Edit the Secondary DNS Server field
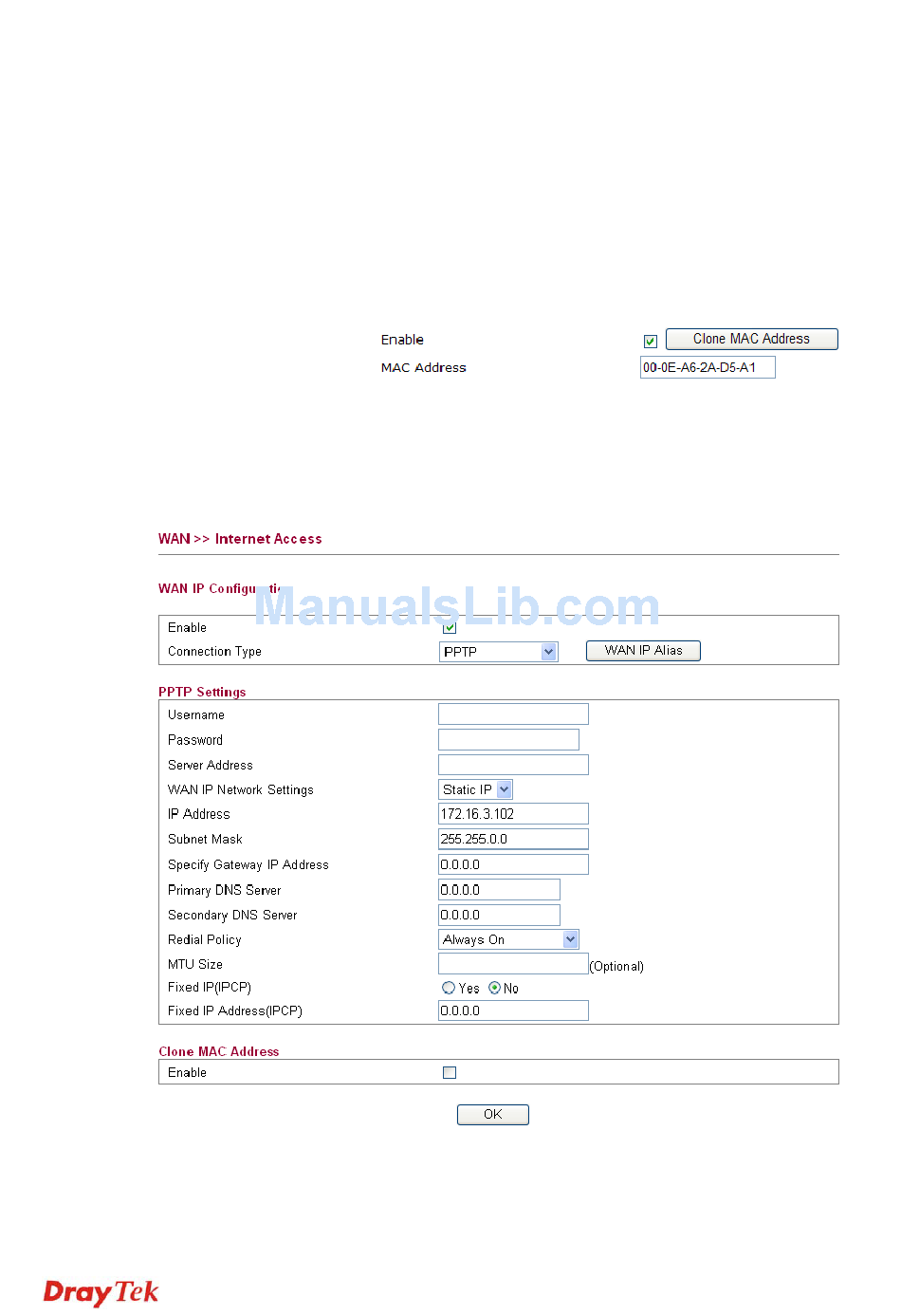This screenshot has height=1316, width=901. (x=499, y=915)
